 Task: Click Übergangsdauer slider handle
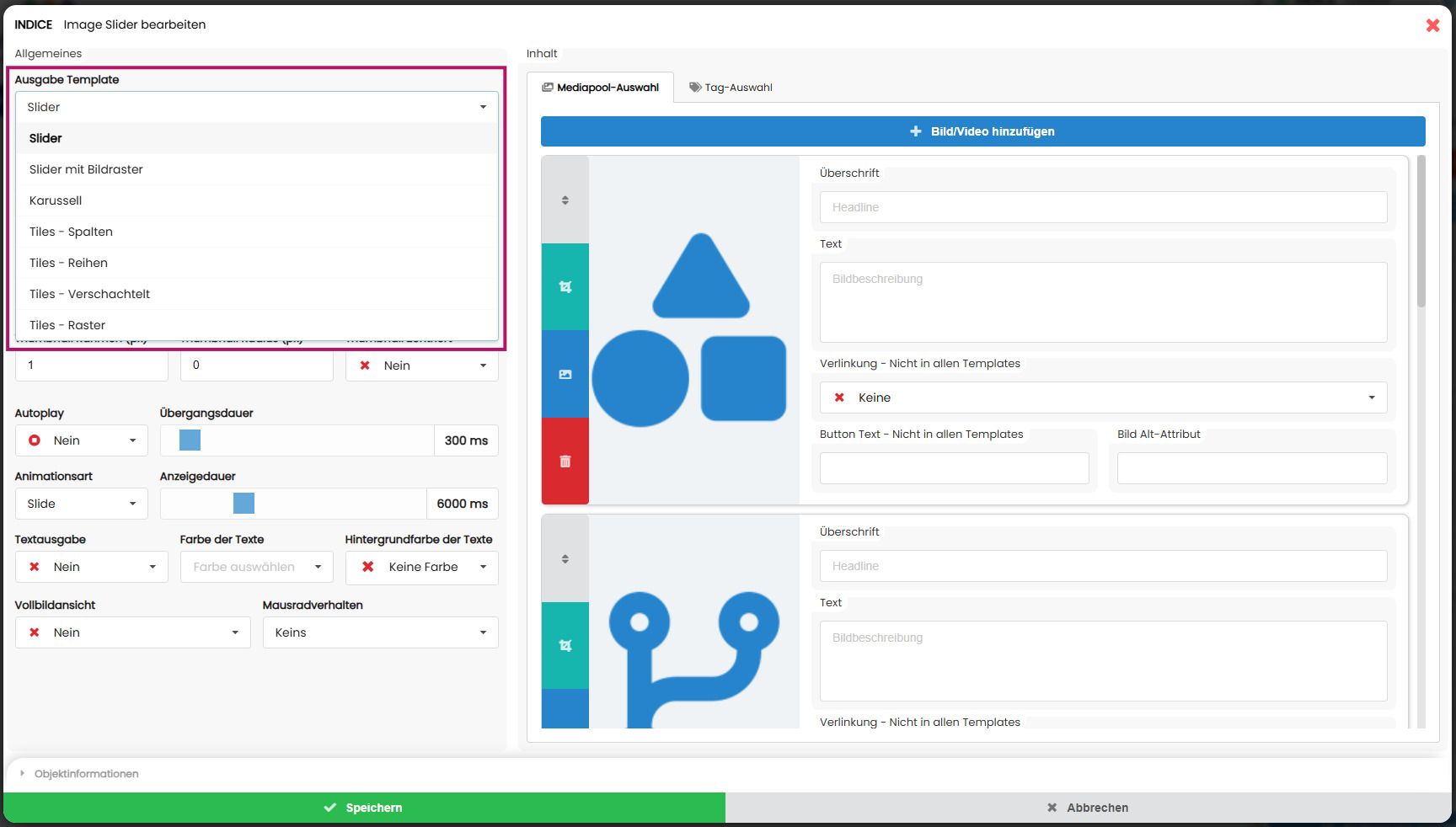pyautogui.click(x=190, y=440)
